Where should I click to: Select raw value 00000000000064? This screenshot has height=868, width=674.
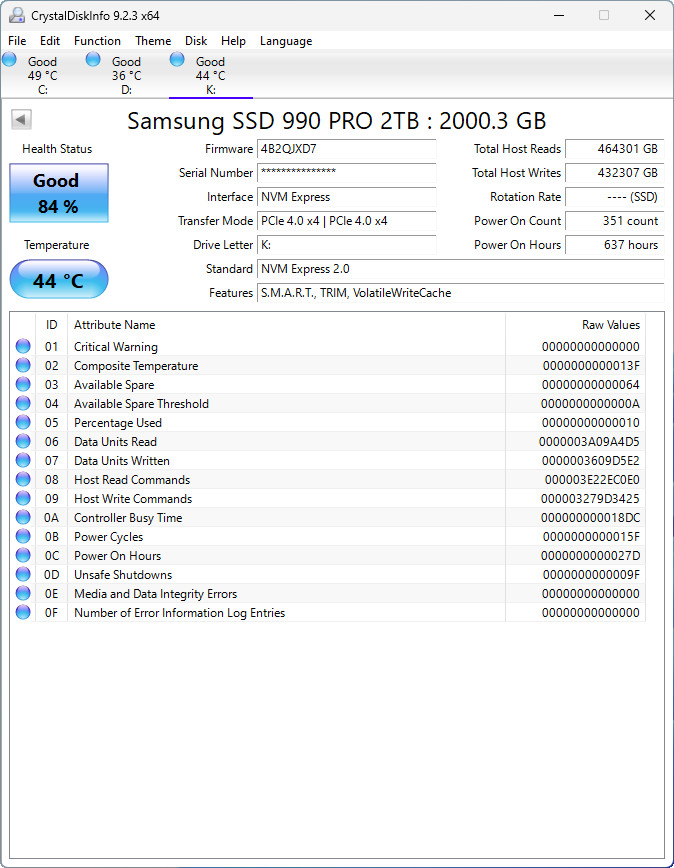click(591, 385)
